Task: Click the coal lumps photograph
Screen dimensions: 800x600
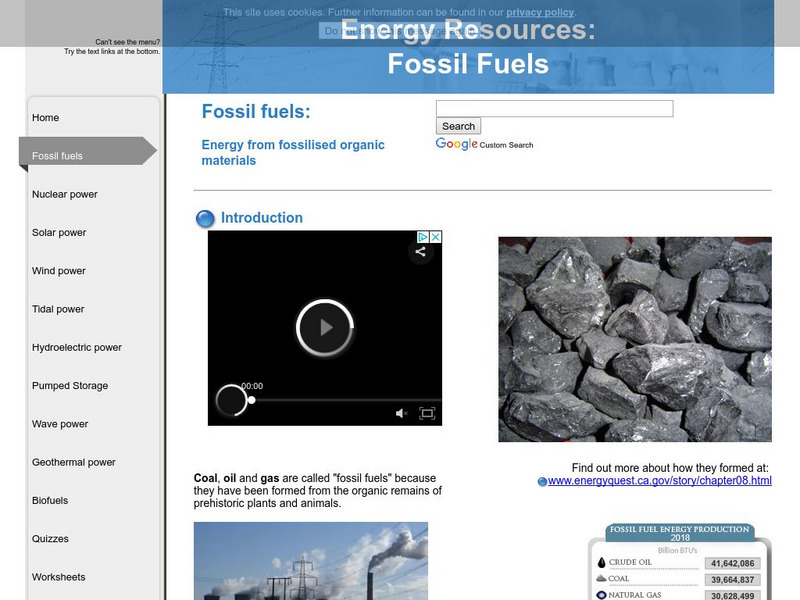Action: (635, 339)
